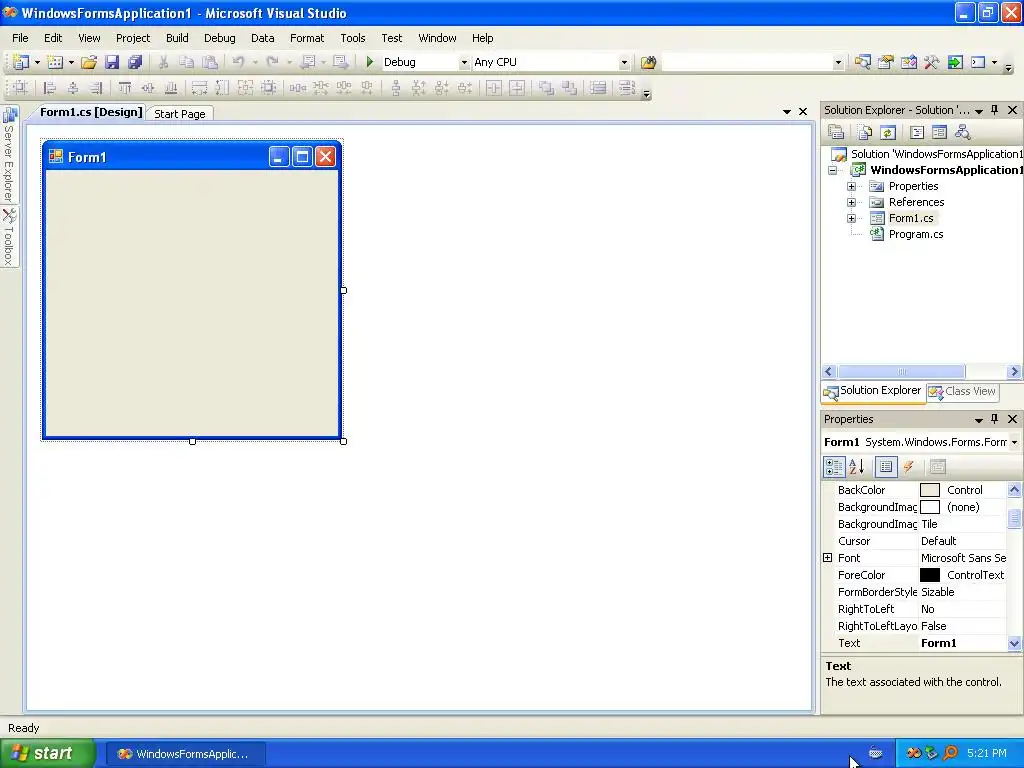Image resolution: width=1024 pixels, height=768 pixels.
Task: Open Solution Explorer from the main toolbar icon
Action: coord(863,62)
